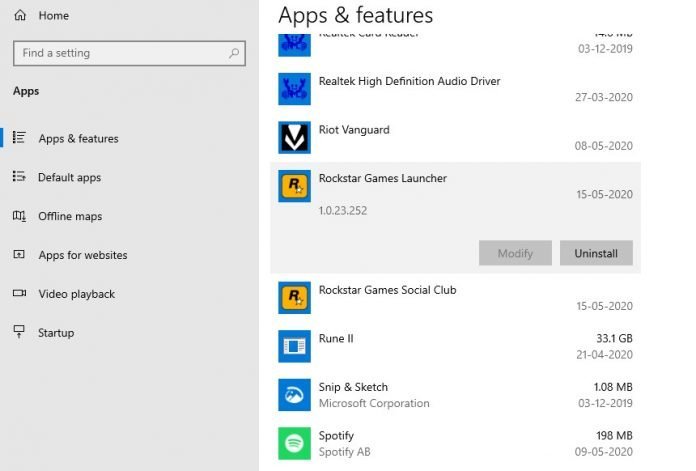Click the search magnifier icon
Viewport: 696px width, 471px height.
click(234, 53)
